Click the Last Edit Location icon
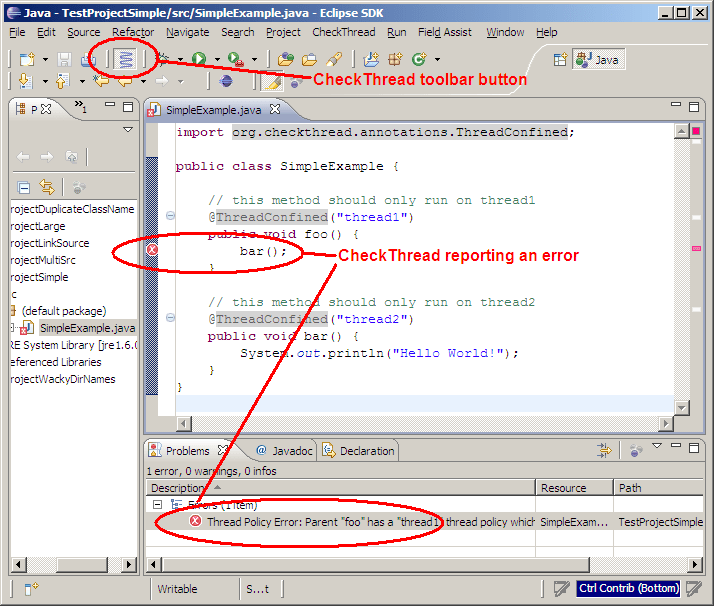This screenshot has height=606, width=714. coord(100,81)
